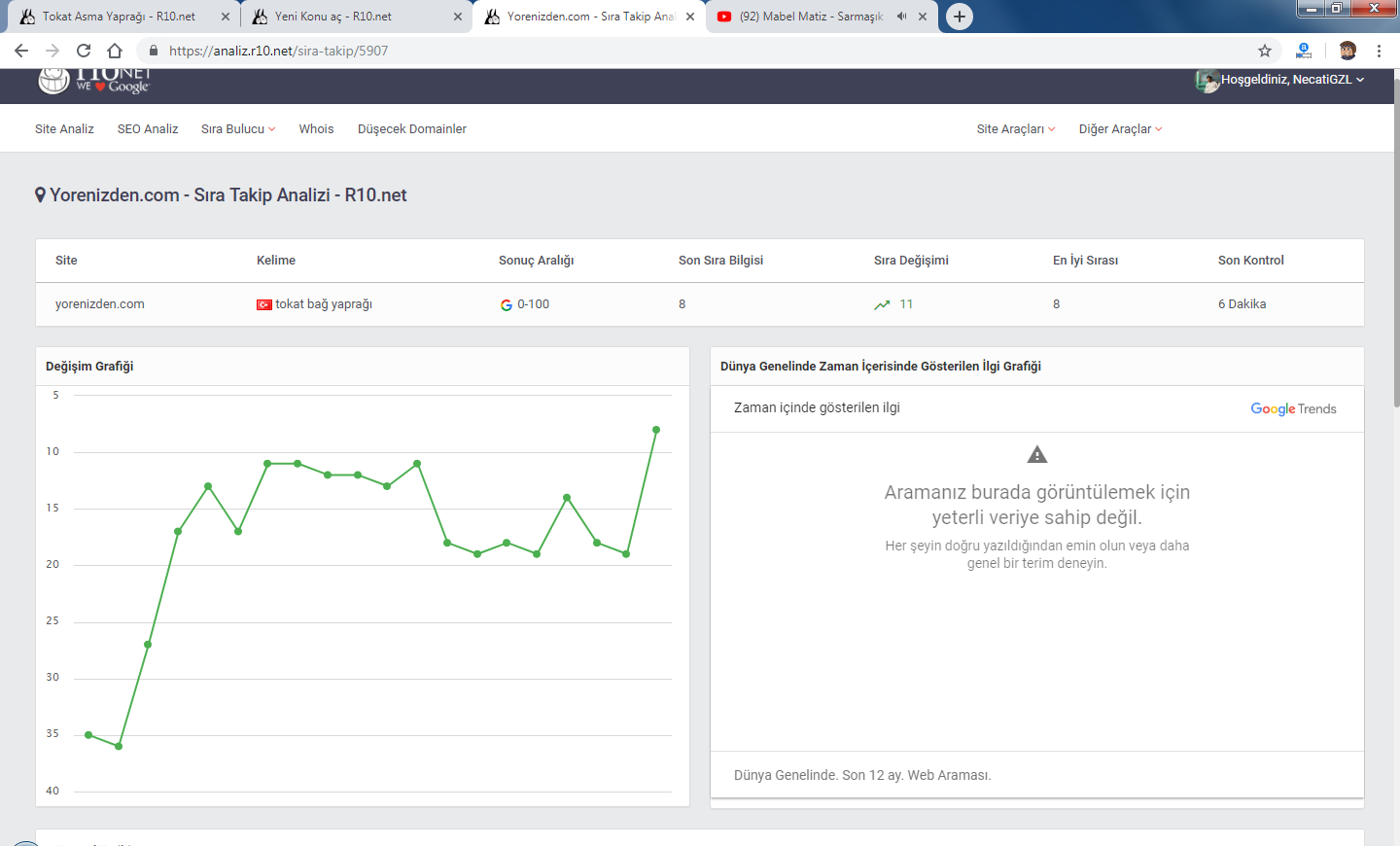Viewport: 1400px width, 846px height.
Task: Go to the SEO Analiz menu item
Action: [148, 128]
